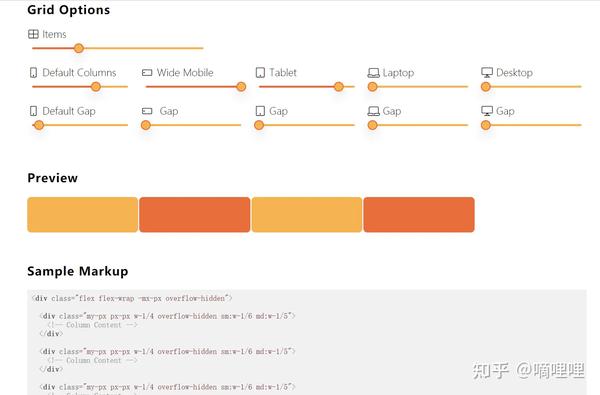The height and width of the screenshot is (395, 600).
Task: Click the Wide Mobile landscape-phone icon
Action: 147,72
